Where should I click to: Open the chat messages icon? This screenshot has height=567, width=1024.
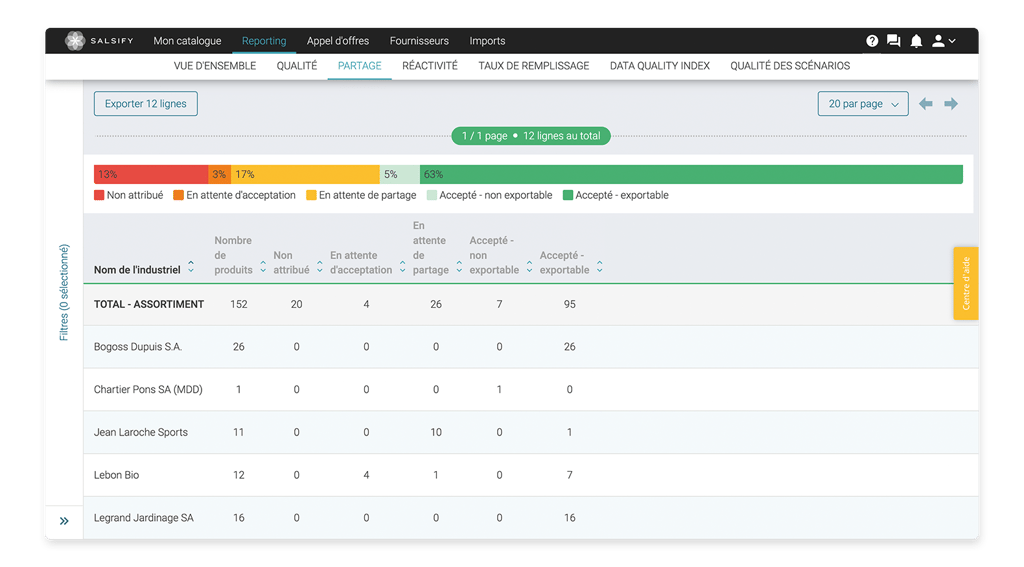(893, 40)
